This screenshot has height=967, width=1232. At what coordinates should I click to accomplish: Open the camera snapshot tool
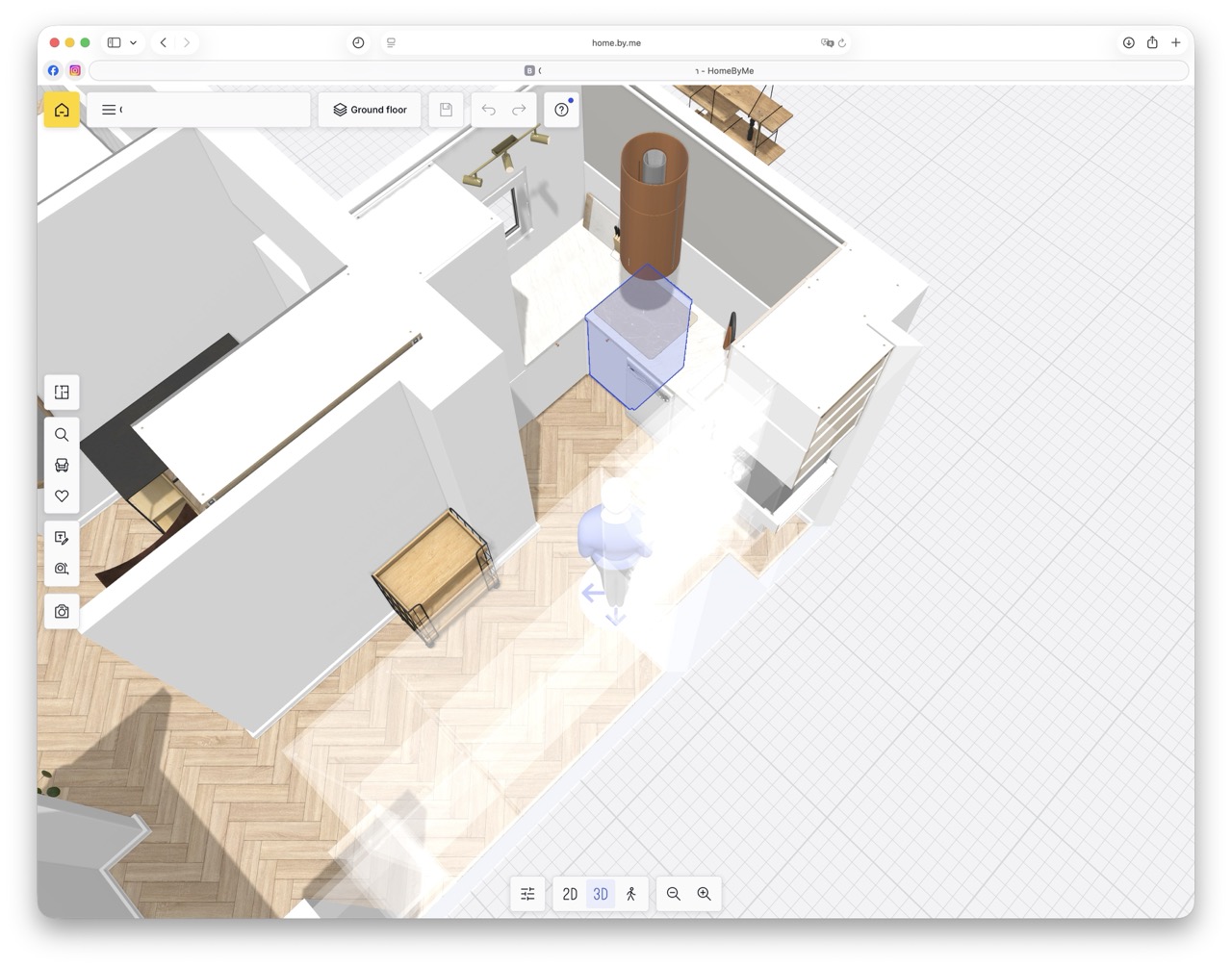tap(62, 611)
